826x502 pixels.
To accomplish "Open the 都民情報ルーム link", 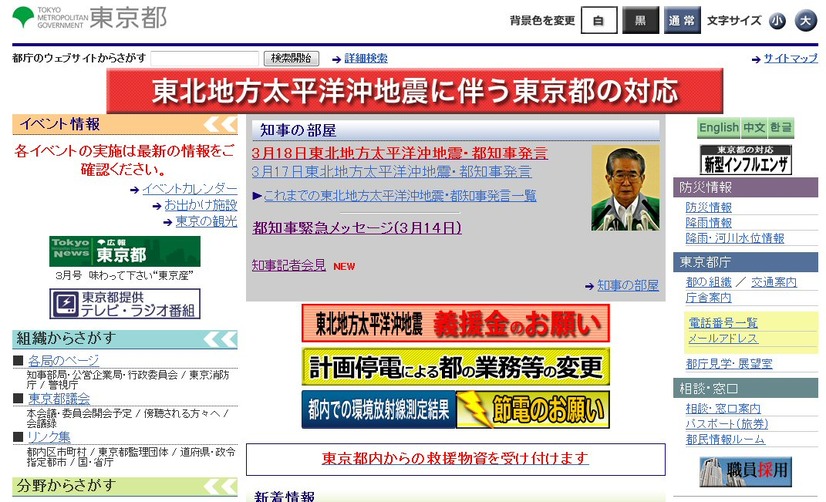I will (725, 439).
